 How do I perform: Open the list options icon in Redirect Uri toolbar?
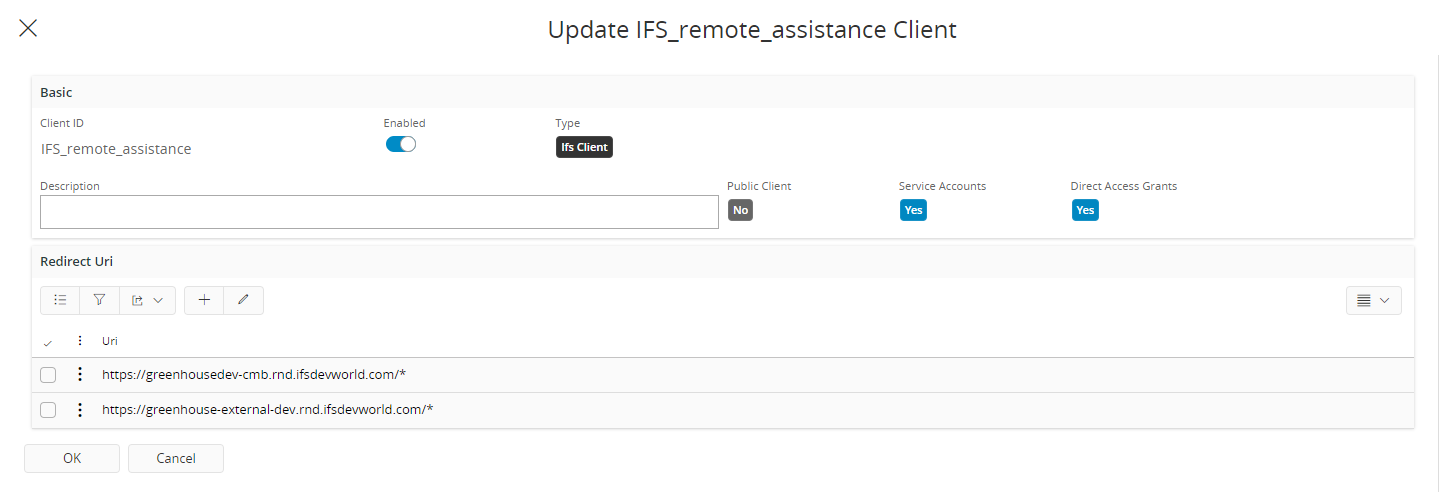[x=60, y=300]
